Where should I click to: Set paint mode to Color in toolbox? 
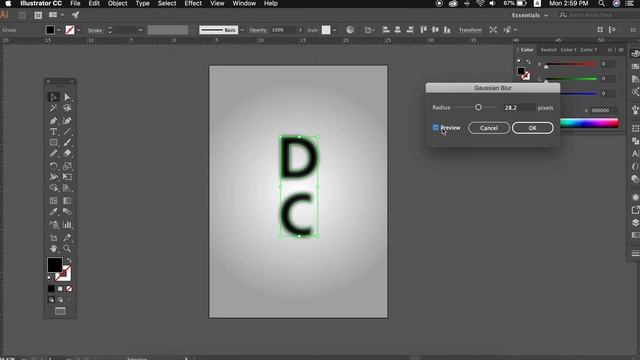[x=51, y=289]
